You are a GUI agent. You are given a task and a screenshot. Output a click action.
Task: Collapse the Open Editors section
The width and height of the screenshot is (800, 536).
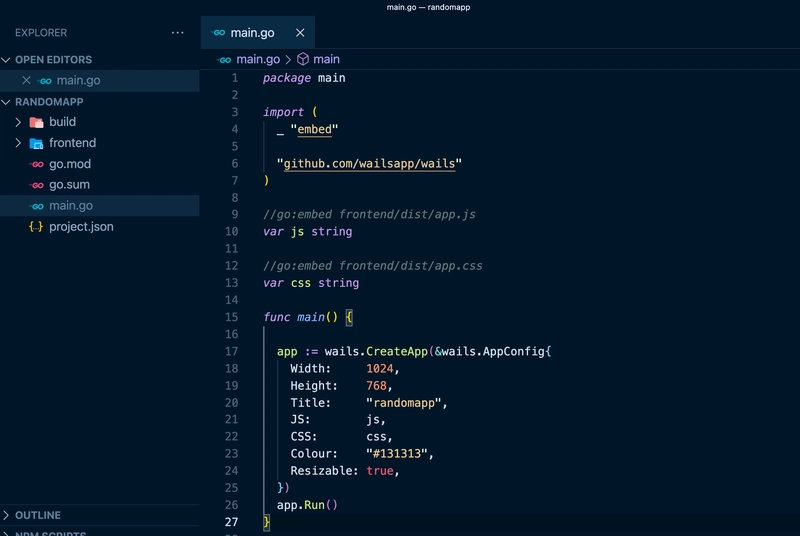coord(6,60)
